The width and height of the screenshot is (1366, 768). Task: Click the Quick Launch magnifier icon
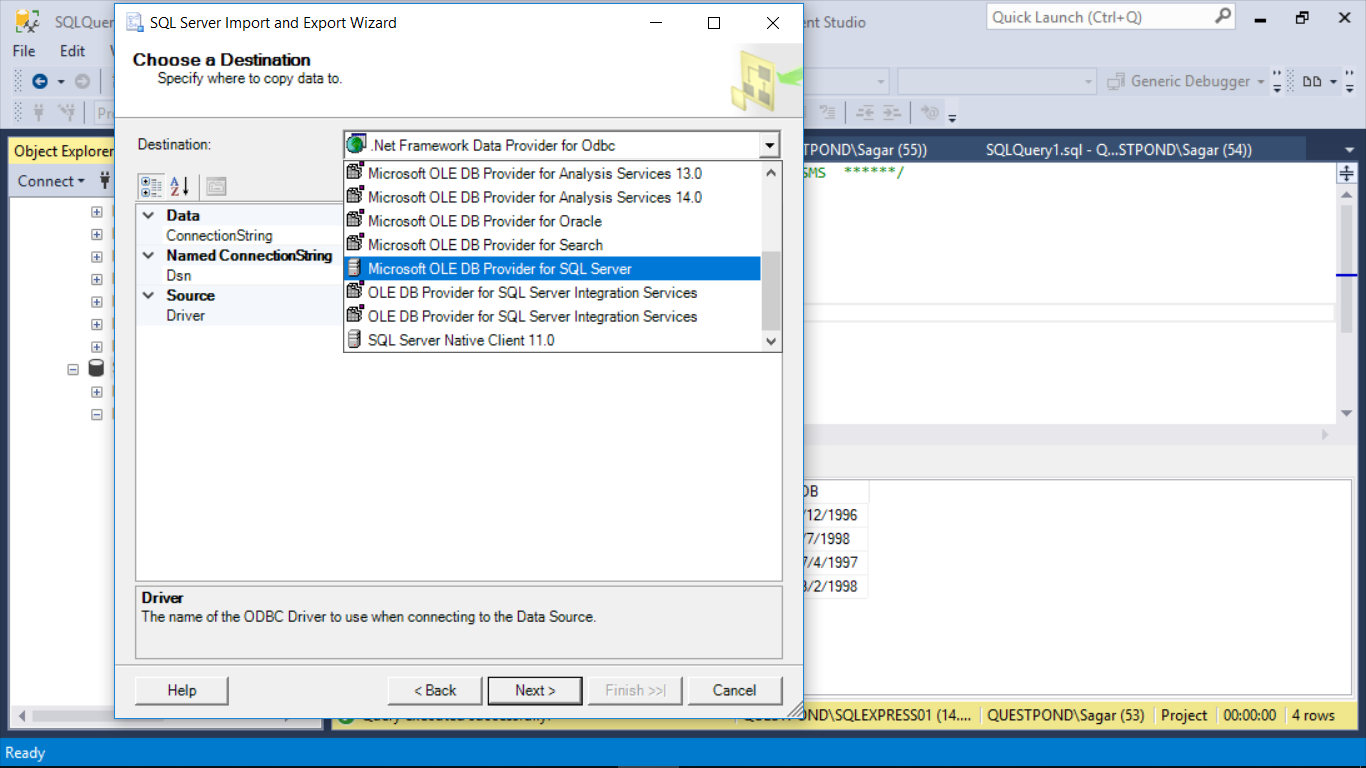(x=1223, y=17)
